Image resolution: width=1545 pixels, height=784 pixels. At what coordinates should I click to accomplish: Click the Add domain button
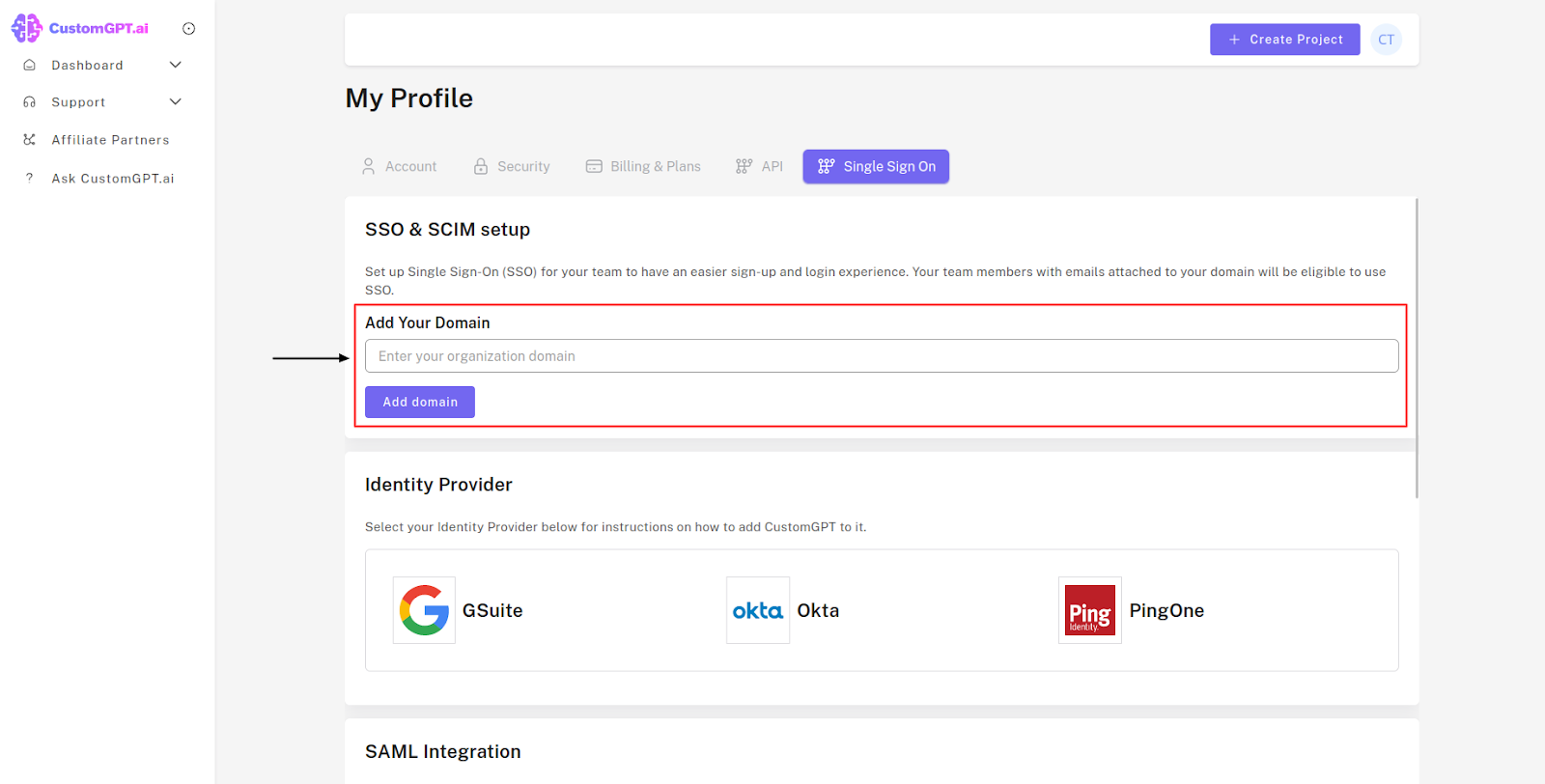(x=420, y=402)
